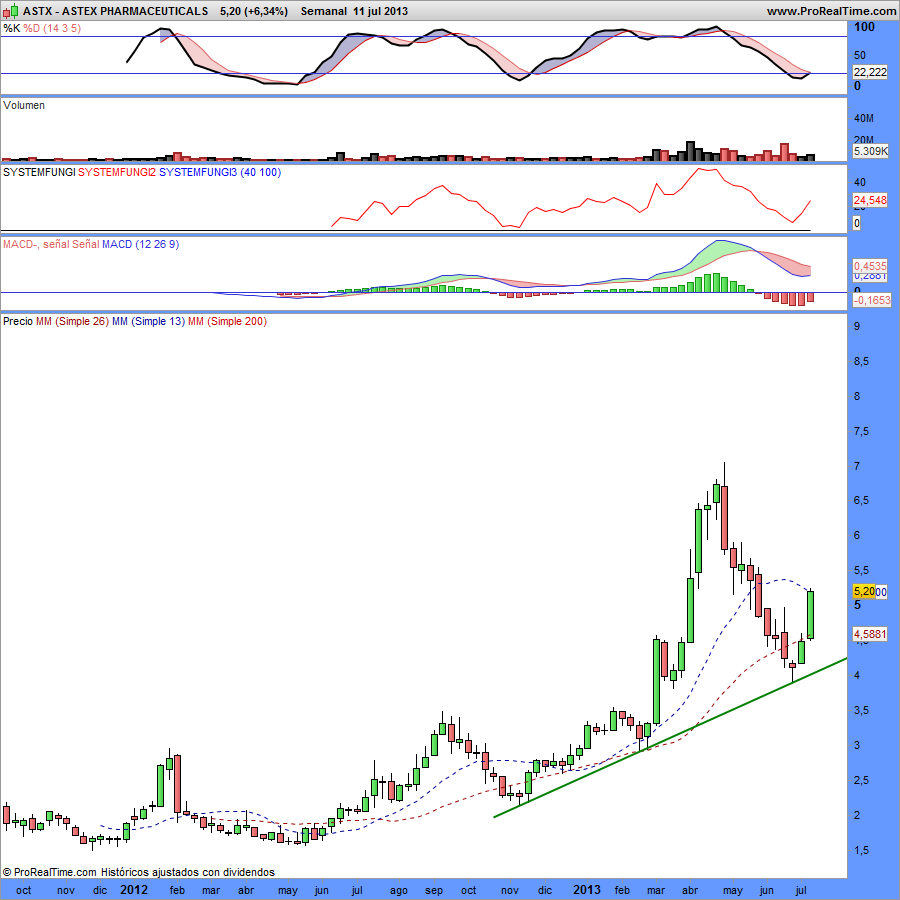
Task: Click the 24,548 indicator value tag
Action: (870, 200)
